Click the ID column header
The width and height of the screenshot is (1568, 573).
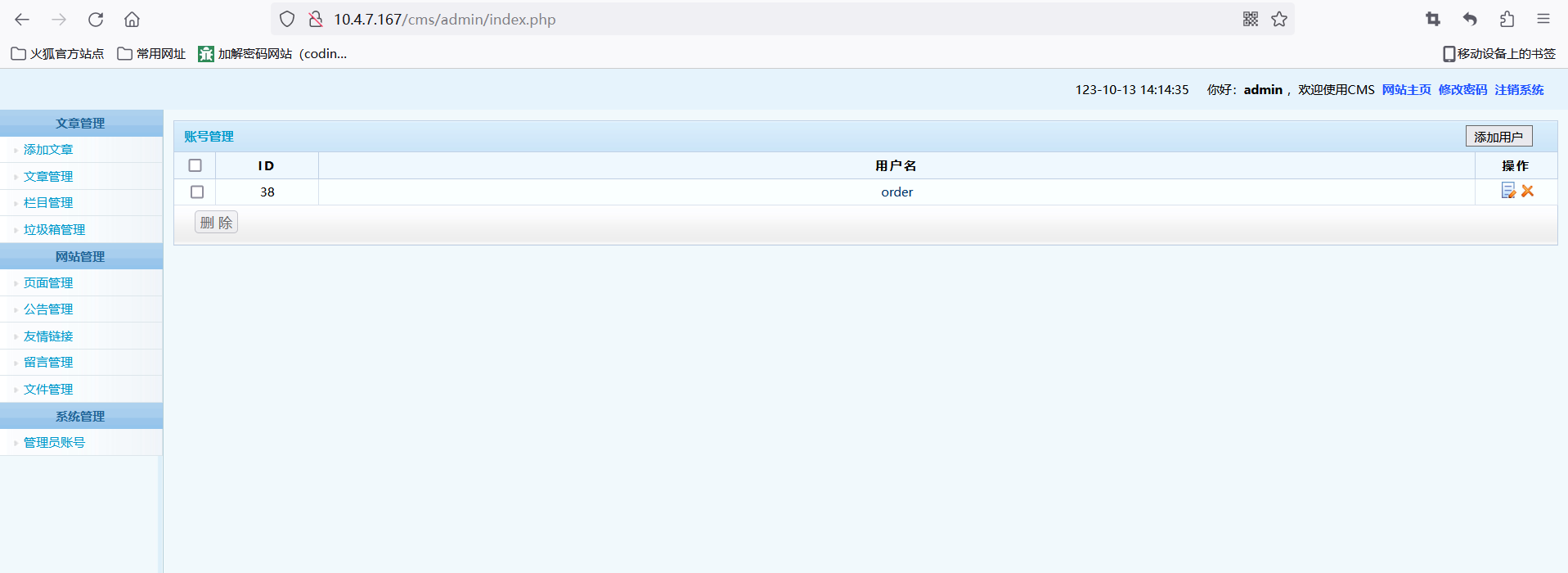click(266, 165)
